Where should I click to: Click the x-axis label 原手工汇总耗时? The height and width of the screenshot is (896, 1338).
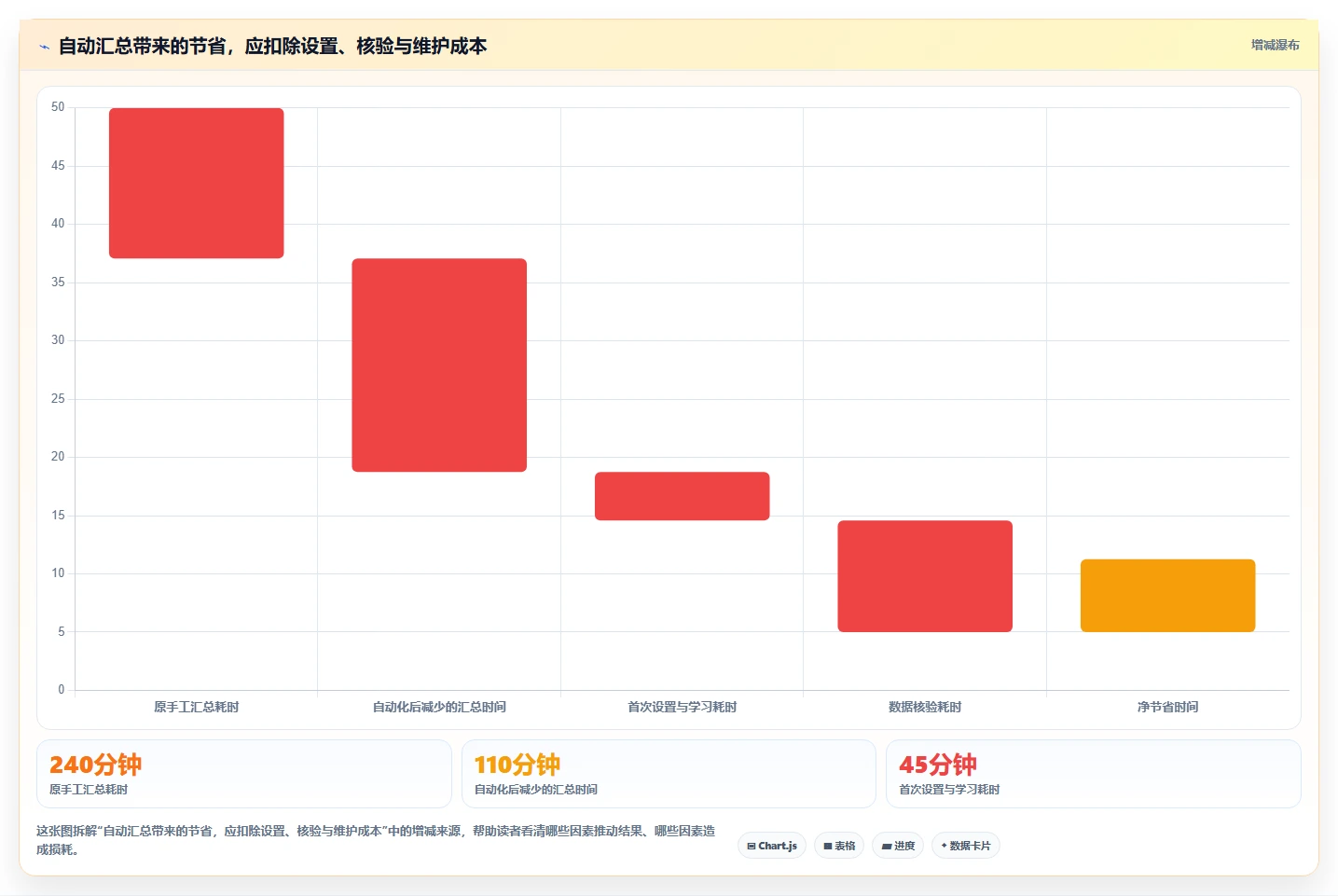(x=197, y=707)
